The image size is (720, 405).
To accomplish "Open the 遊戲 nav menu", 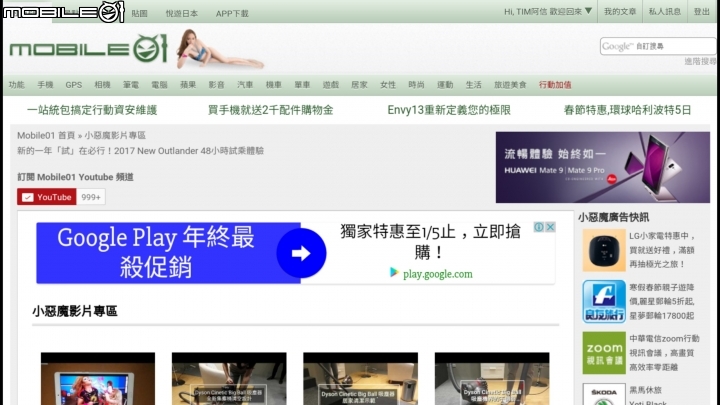I will [x=331, y=84].
